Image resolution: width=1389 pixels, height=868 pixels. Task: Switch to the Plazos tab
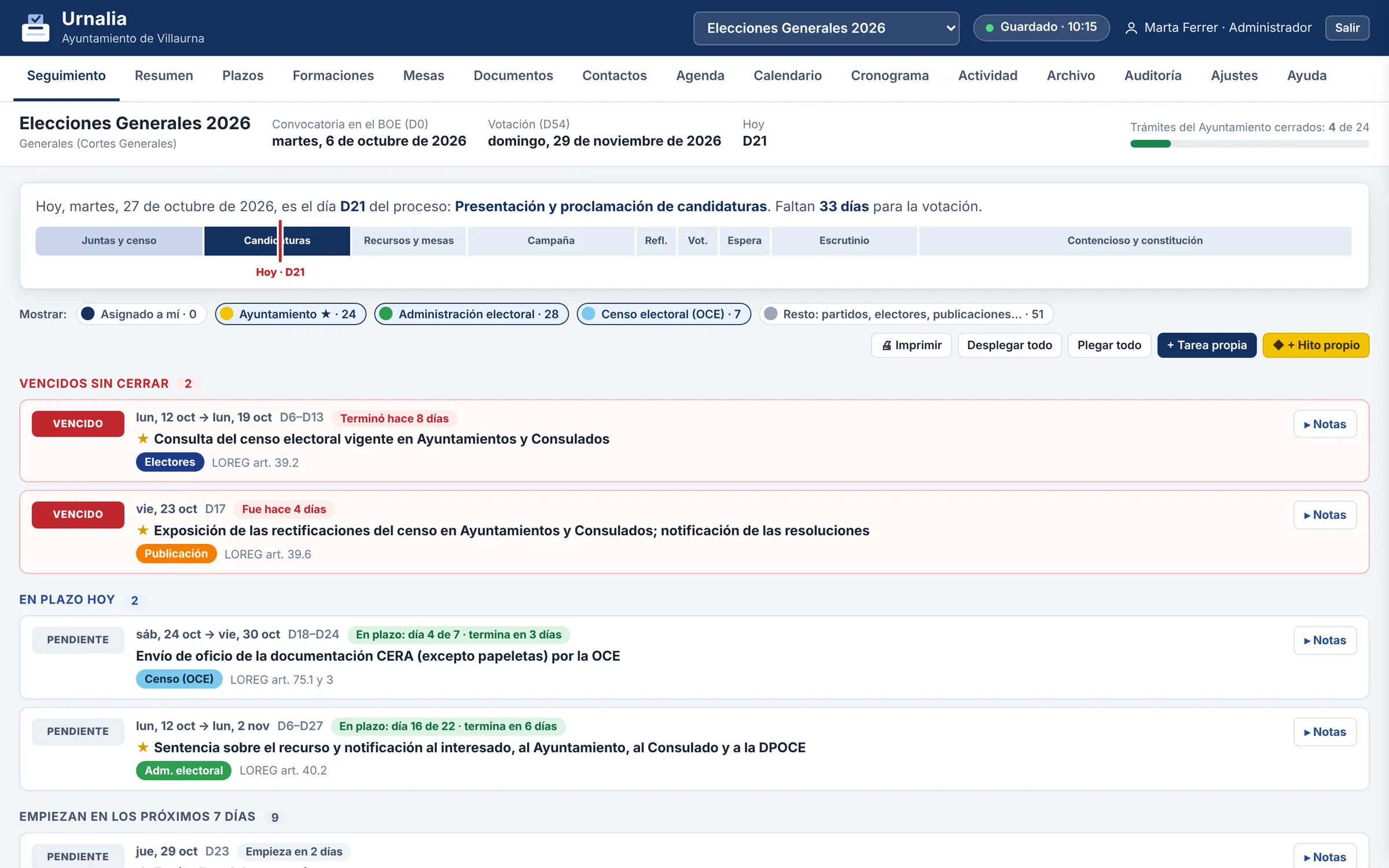243,76
